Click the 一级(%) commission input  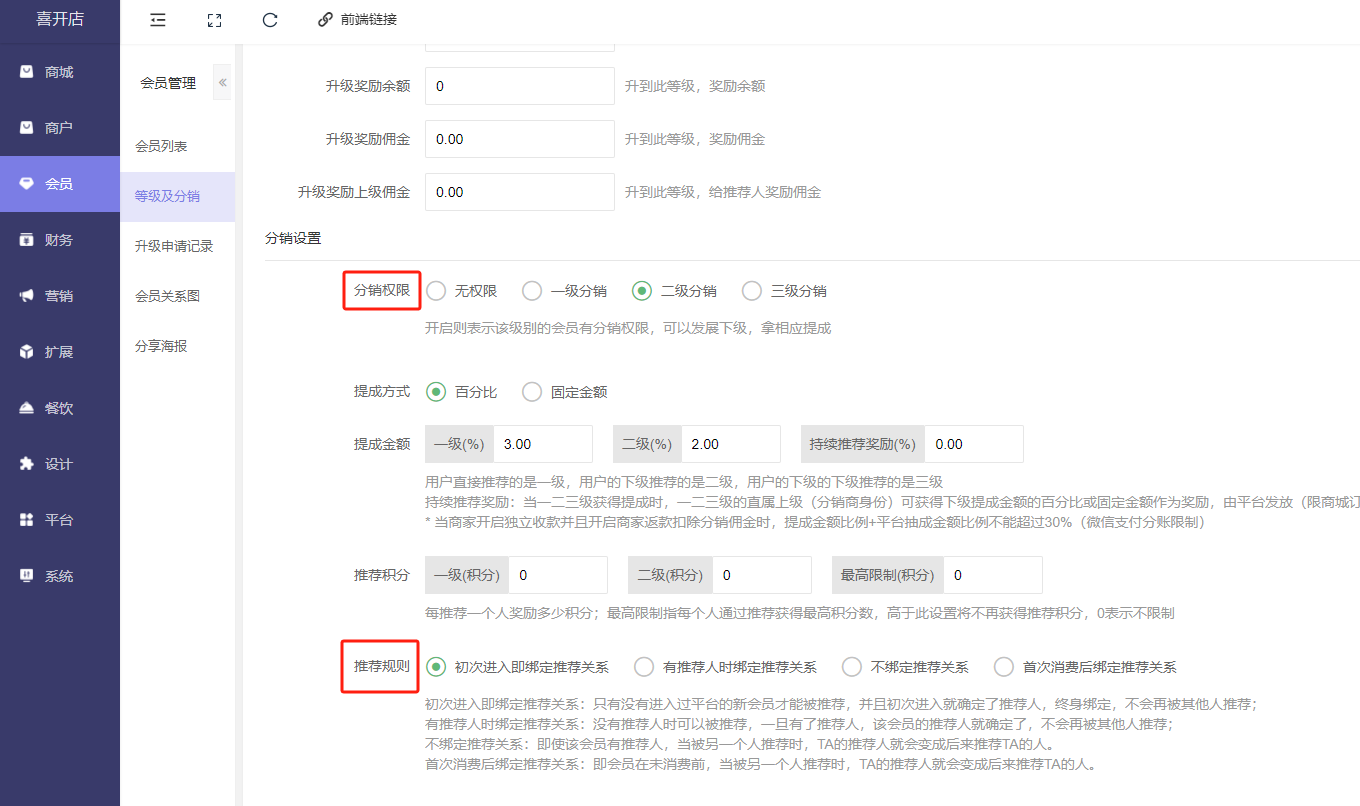pos(543,444)
